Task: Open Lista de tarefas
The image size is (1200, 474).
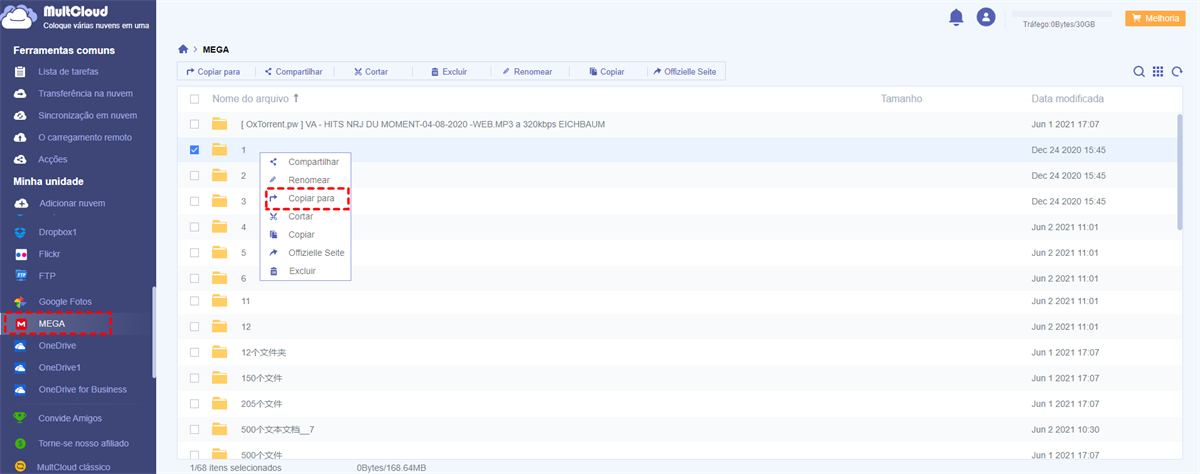Action: coord(68,72)
